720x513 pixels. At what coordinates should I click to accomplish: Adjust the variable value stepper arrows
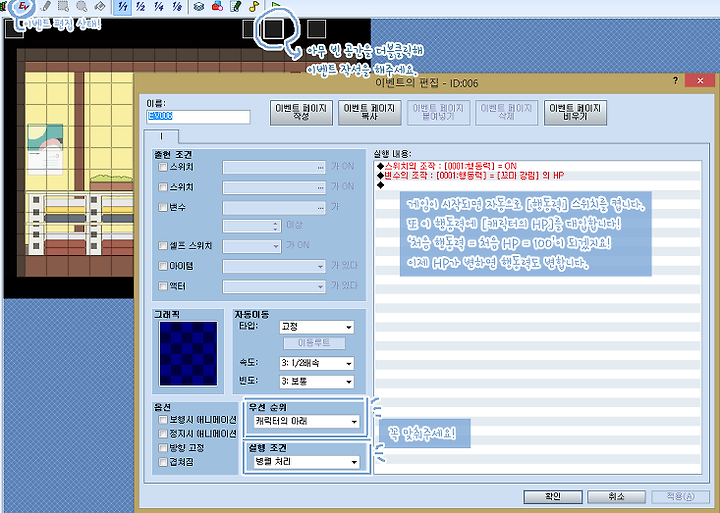(276, 226)
